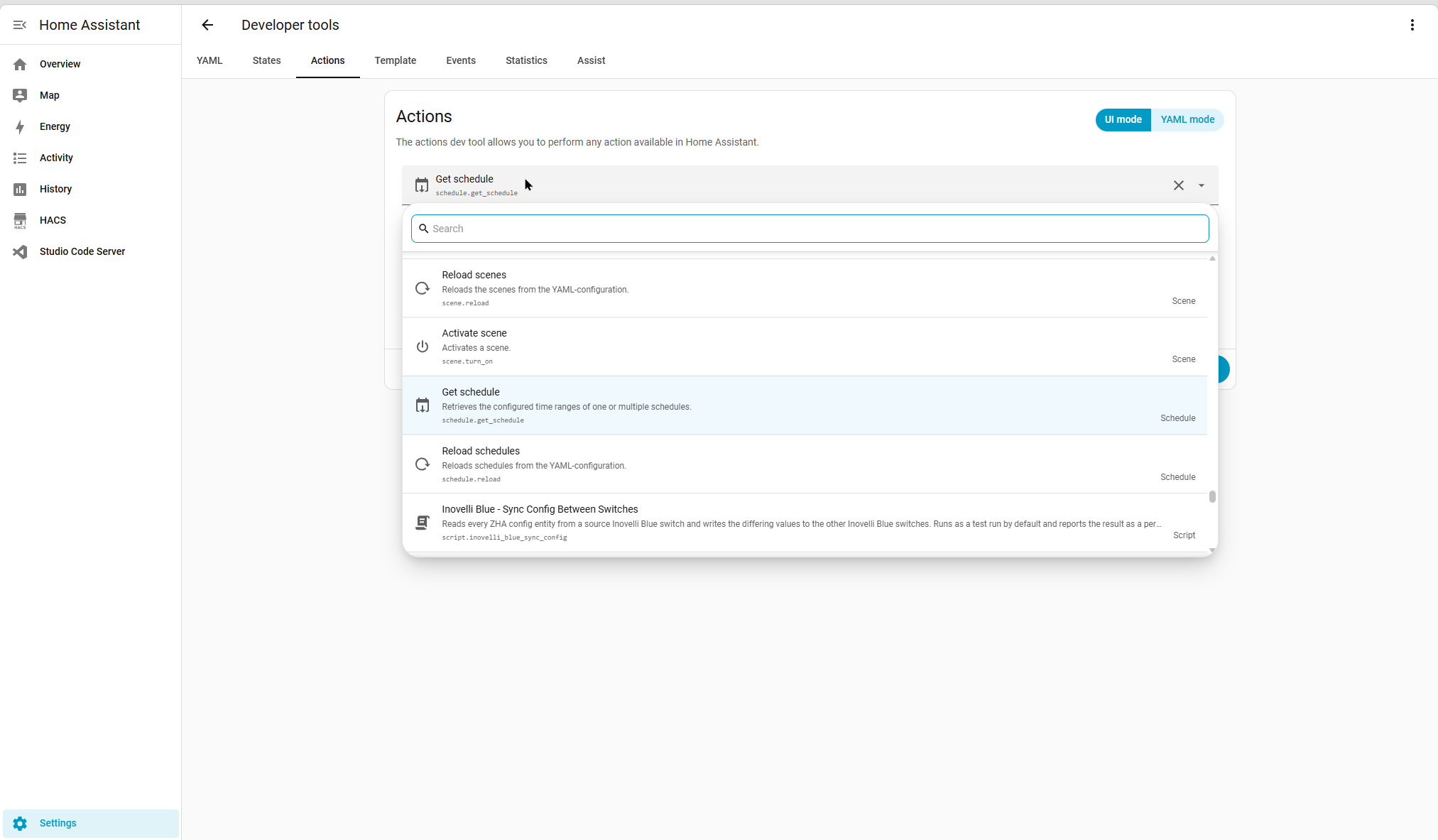Collapse the sidebar with the hamburger icon
Viewport: 1438px width, 840px height.
click(x=20, y=25)
